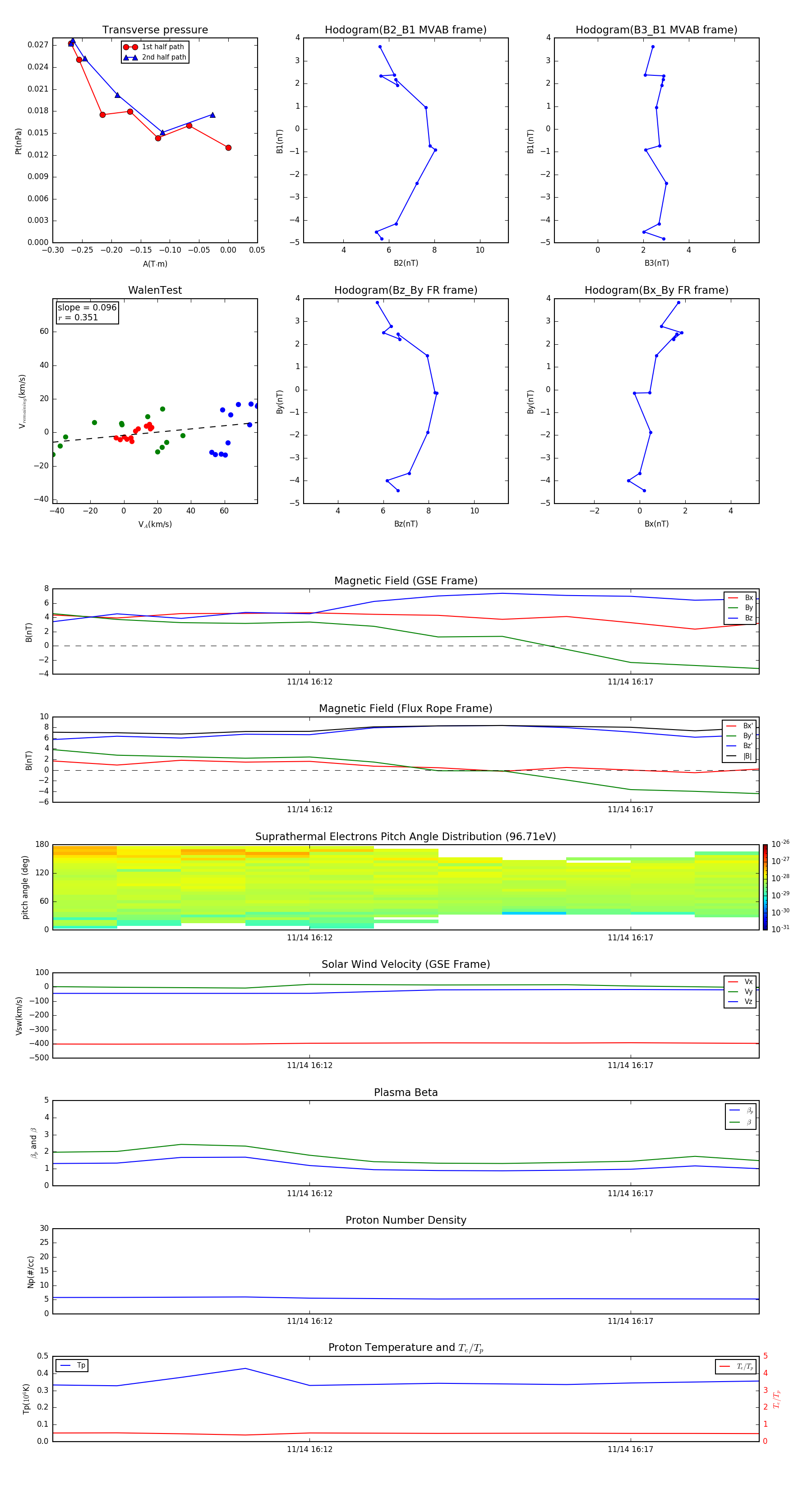Click the 'Pt(nPa)' y-axis label
This screenshot has height=1489, width=812.
tap(18, 141)
